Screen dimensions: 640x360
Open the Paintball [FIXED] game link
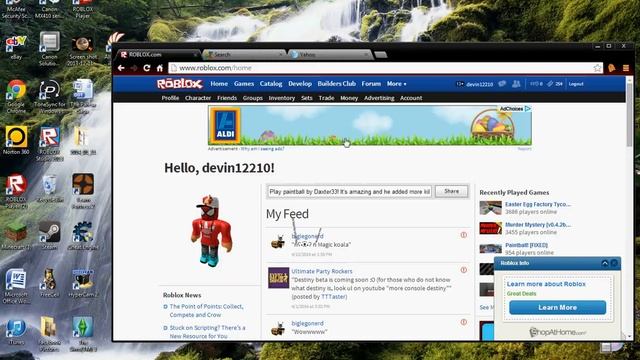pos(527,245)
